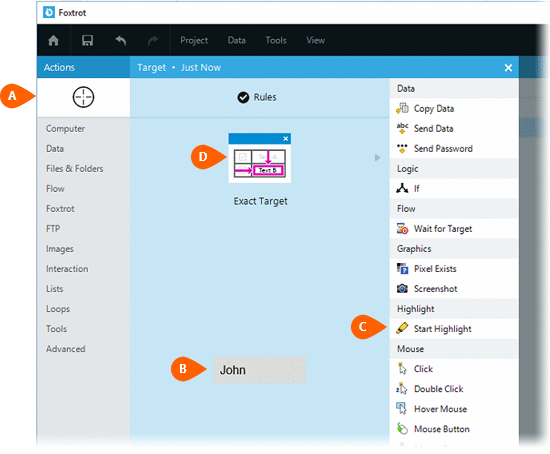Click the Undo arrow icon
Screen dimensions: 550x454
(x=120, y=41)
